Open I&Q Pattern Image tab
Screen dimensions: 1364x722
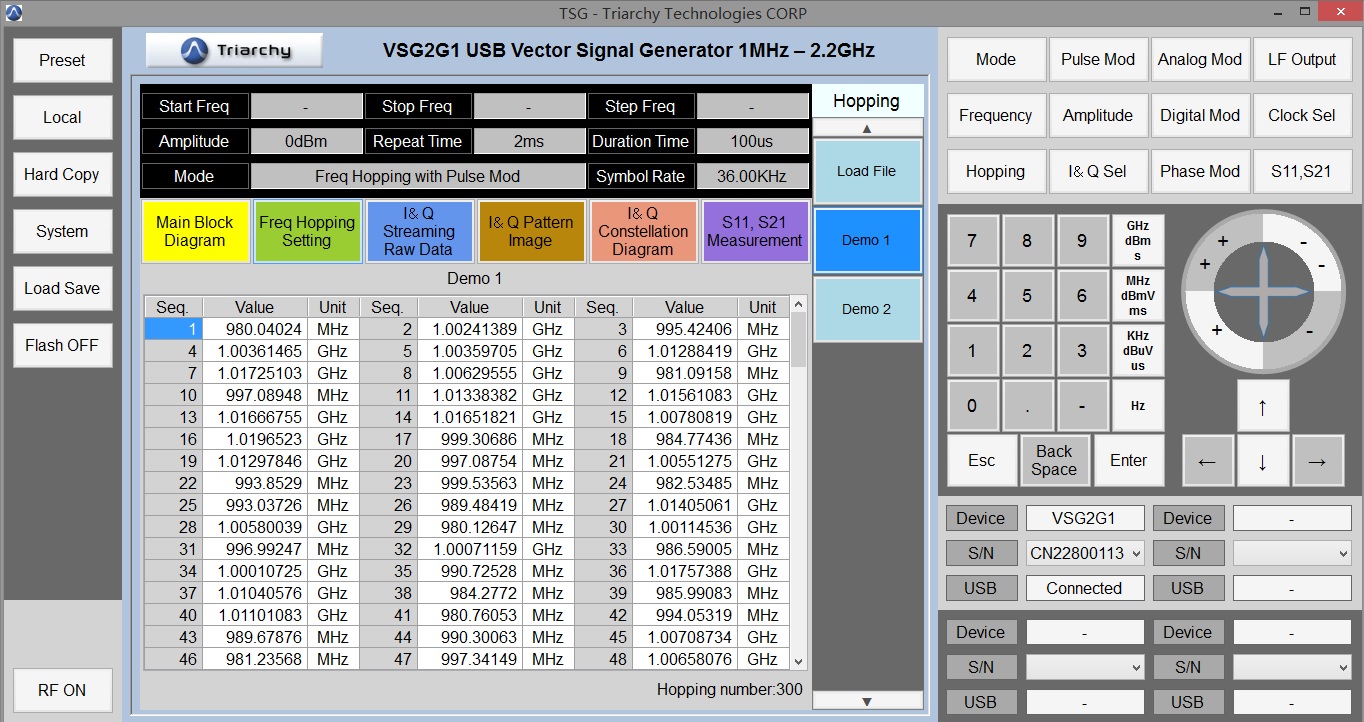531,231
